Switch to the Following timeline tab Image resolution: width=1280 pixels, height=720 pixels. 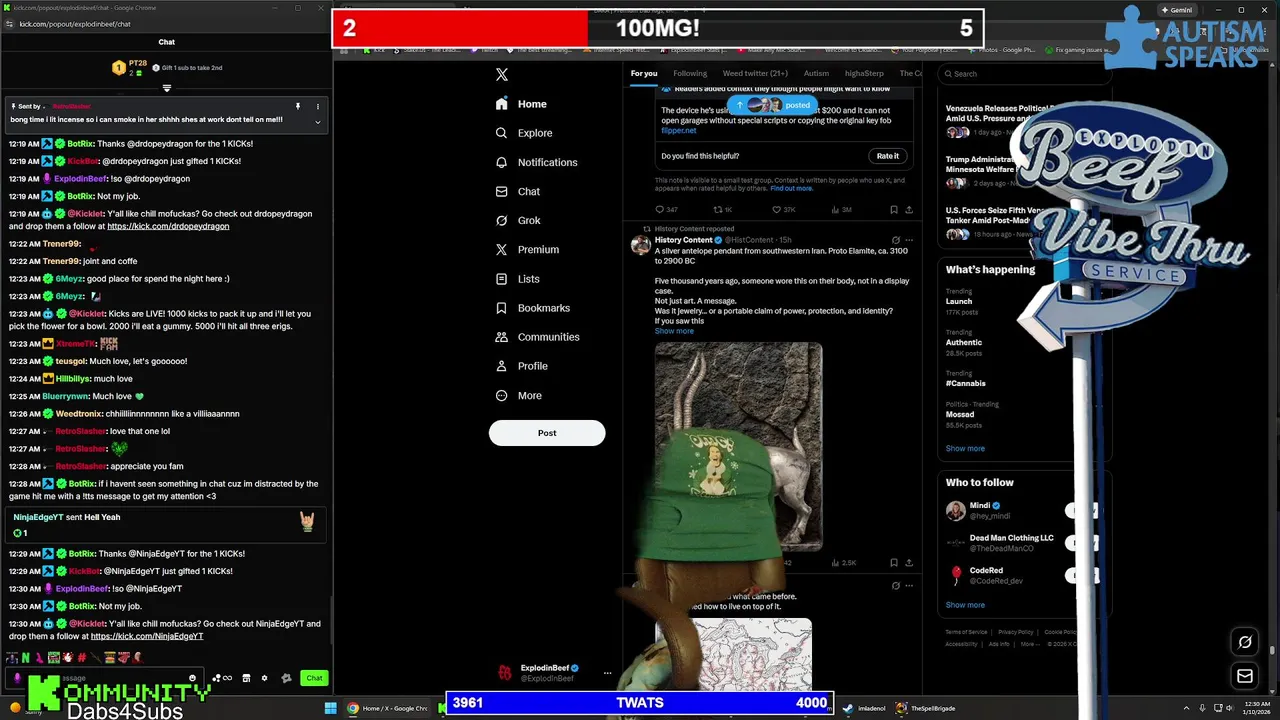pyautogui.click(x=690, y=73)
